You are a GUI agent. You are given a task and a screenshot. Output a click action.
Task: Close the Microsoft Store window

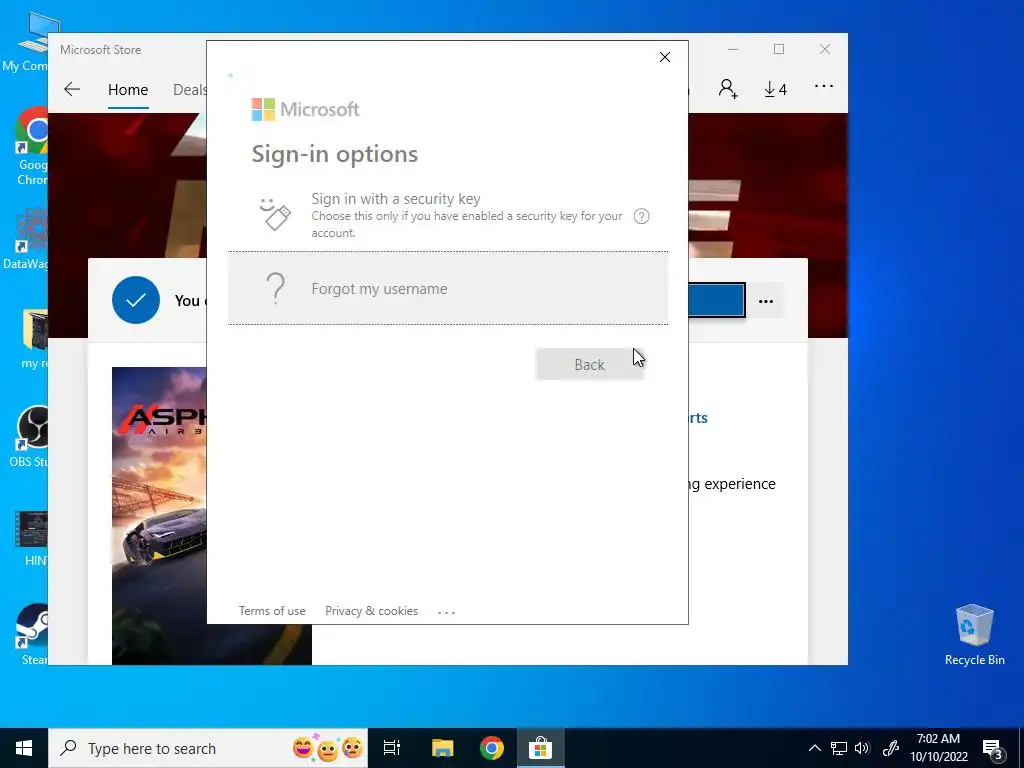[825, 50]
